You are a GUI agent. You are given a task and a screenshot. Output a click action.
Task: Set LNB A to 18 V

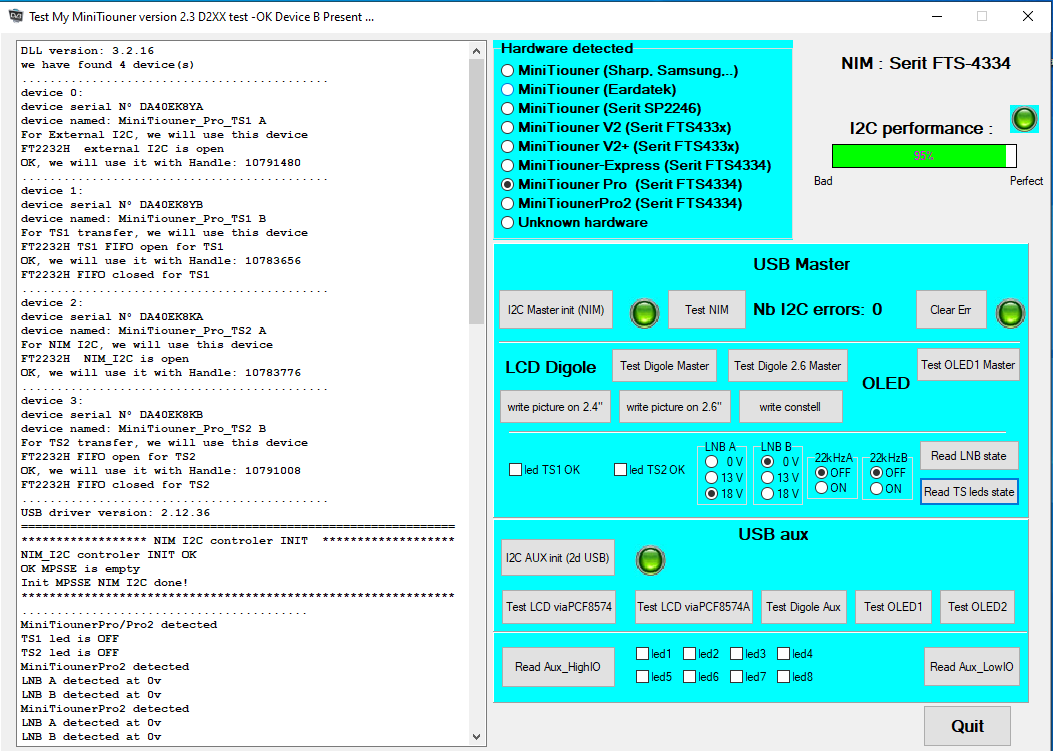711,494
